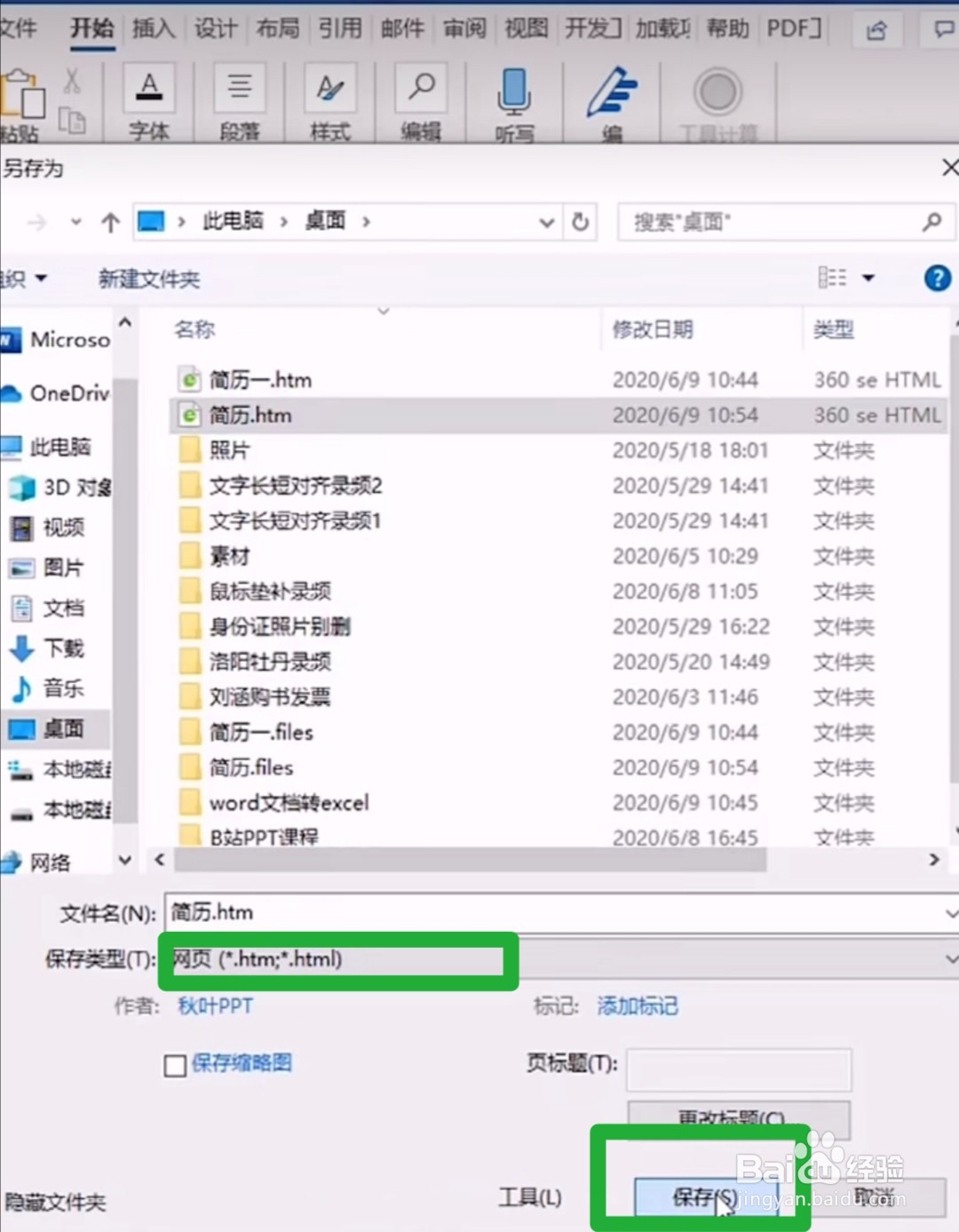The width and height of the screenshot is (959, 1232).
Task: Open the 保存类型 file type dropdown
Action: pyautogui.click(x=950, y=959)
